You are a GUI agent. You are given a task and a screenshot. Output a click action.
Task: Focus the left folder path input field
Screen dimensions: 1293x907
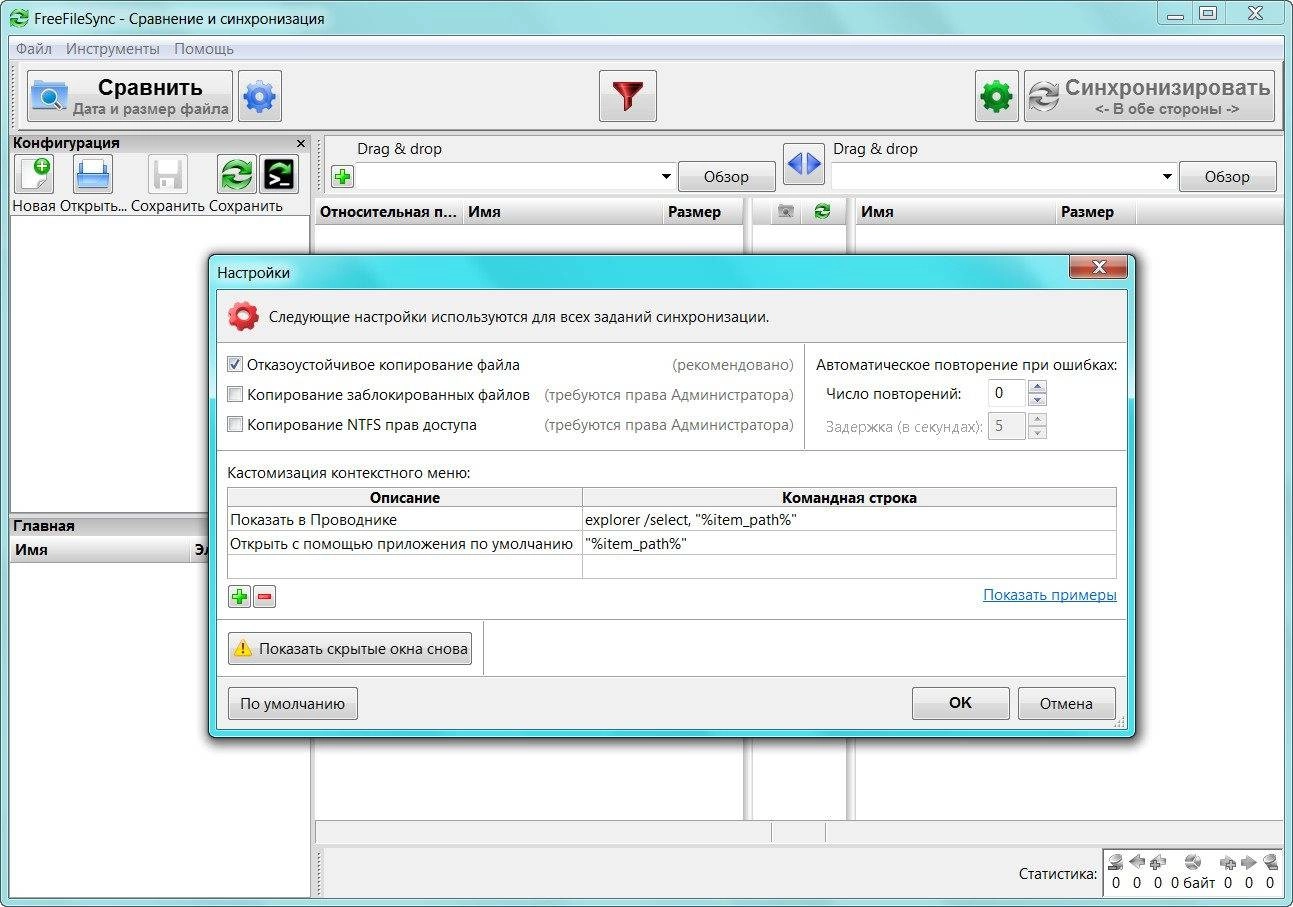point(508,177)
